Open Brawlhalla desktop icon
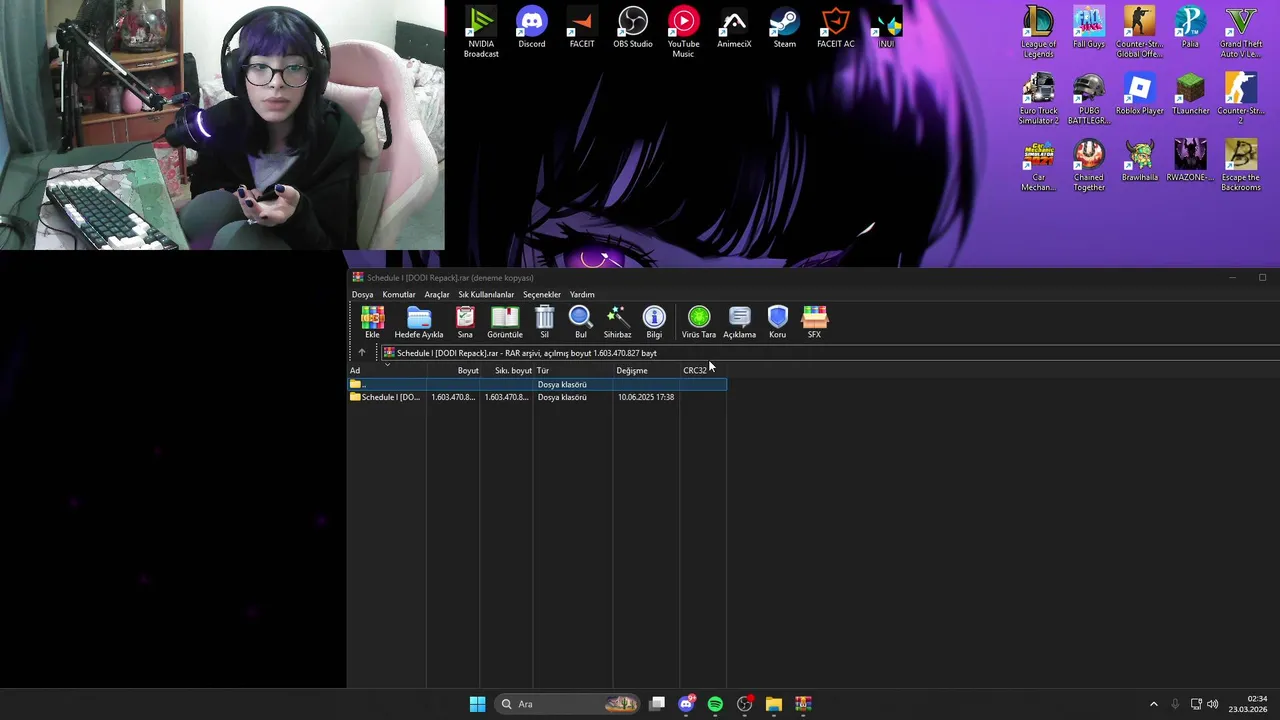 pyautogui.click(x=1139, y=162)
